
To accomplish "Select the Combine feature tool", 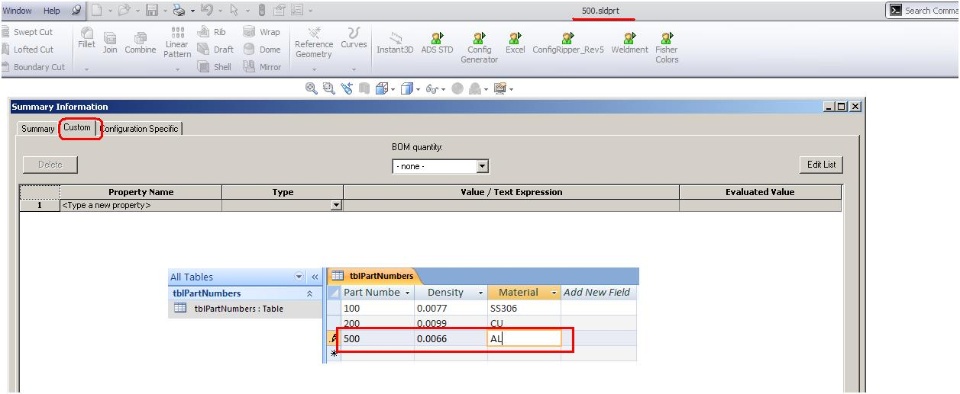I will [140, 43].
